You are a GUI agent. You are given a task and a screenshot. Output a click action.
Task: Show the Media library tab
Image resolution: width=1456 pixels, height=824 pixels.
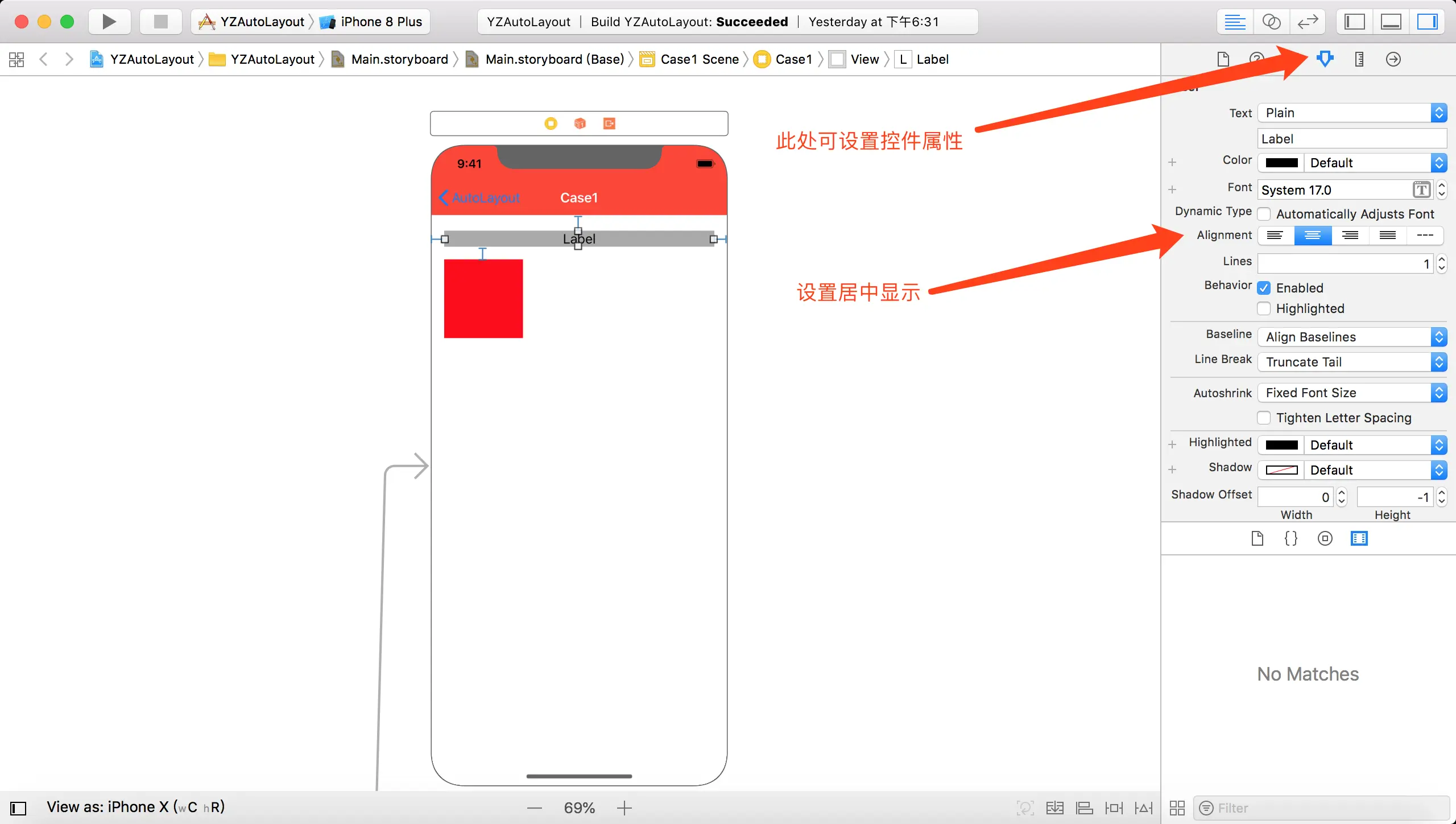(x=1359, y=538)
